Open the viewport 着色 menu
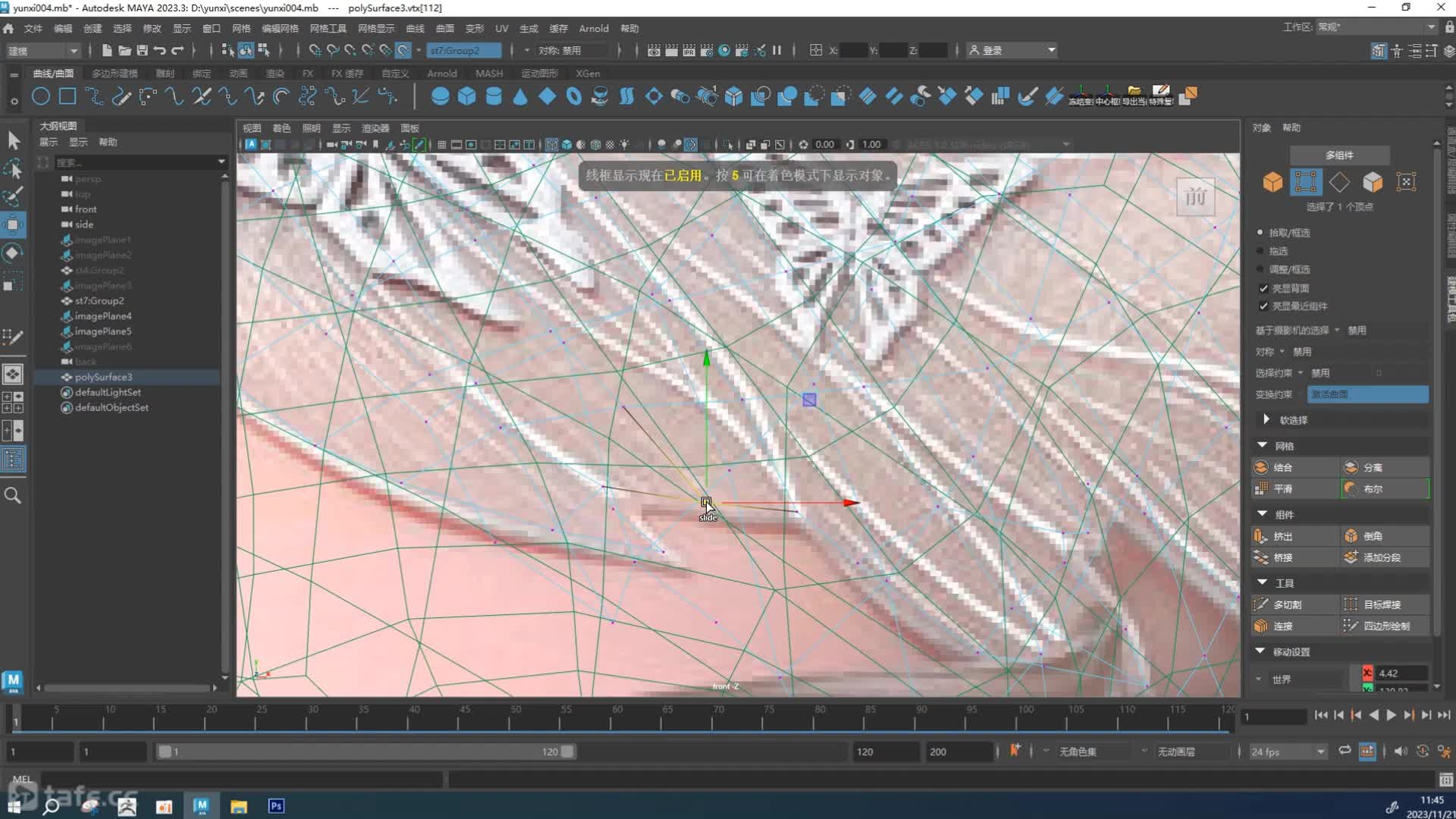 (x=281, y=128)
